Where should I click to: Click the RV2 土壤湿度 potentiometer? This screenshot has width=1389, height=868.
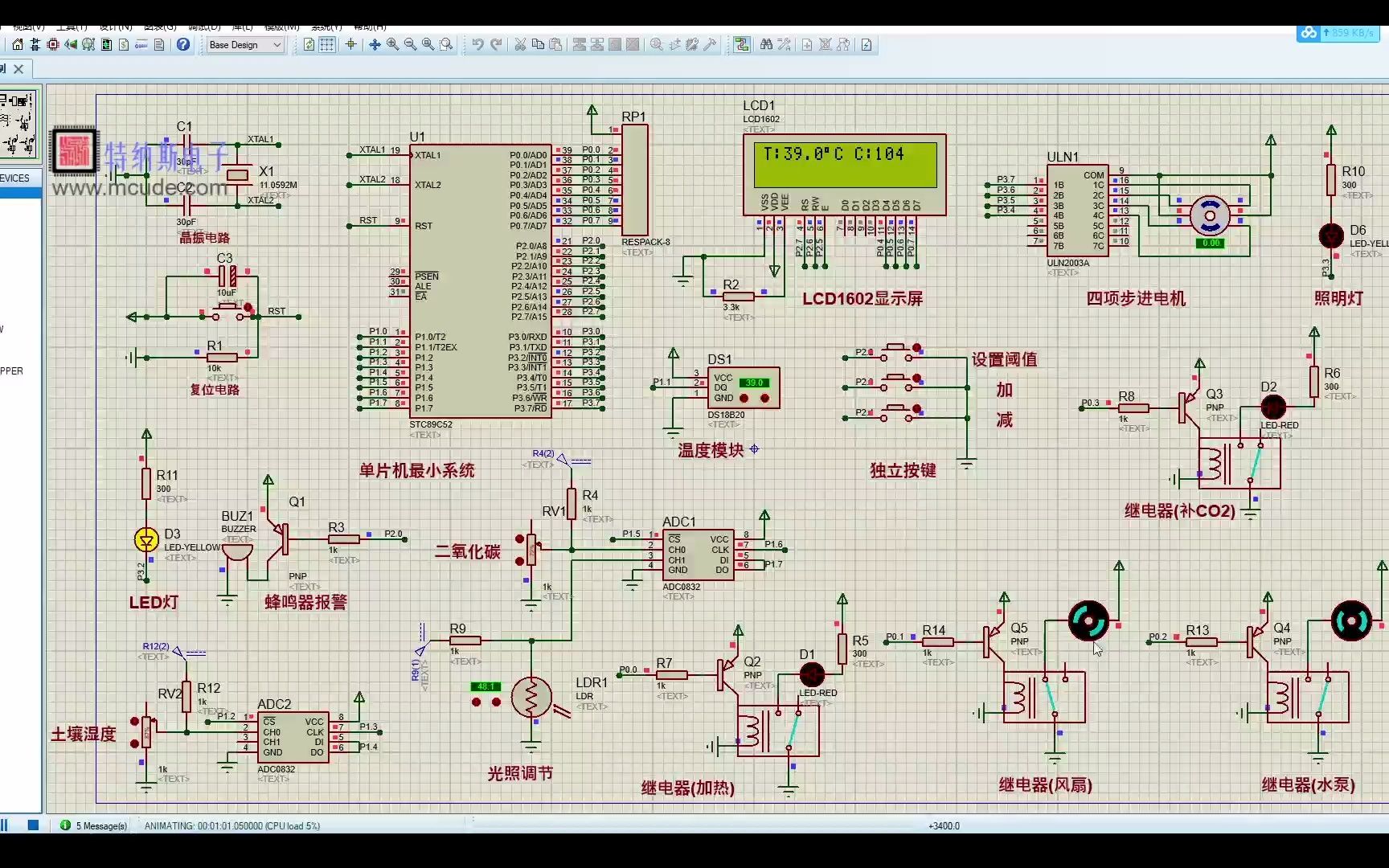[146, 731]
